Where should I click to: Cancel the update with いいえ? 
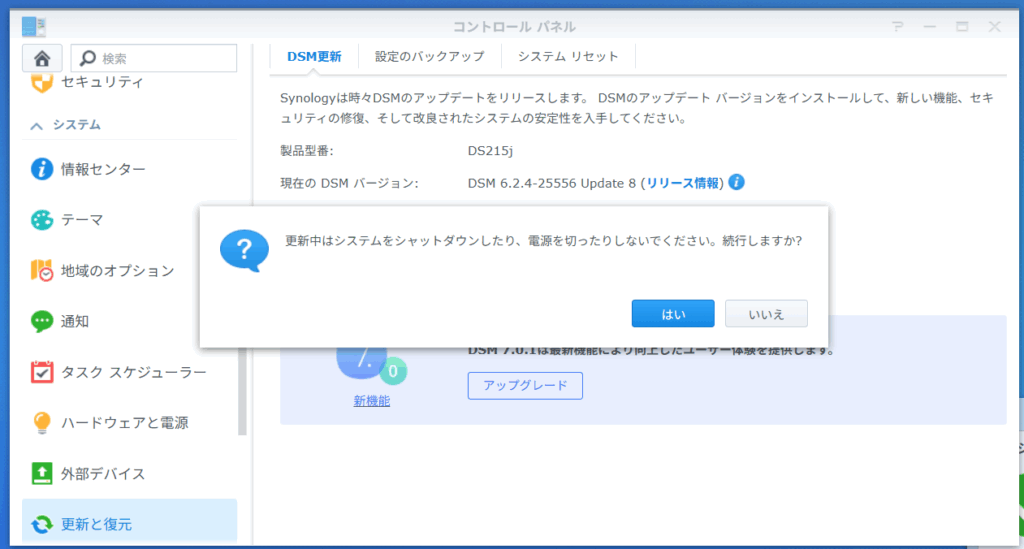(766, 314)
